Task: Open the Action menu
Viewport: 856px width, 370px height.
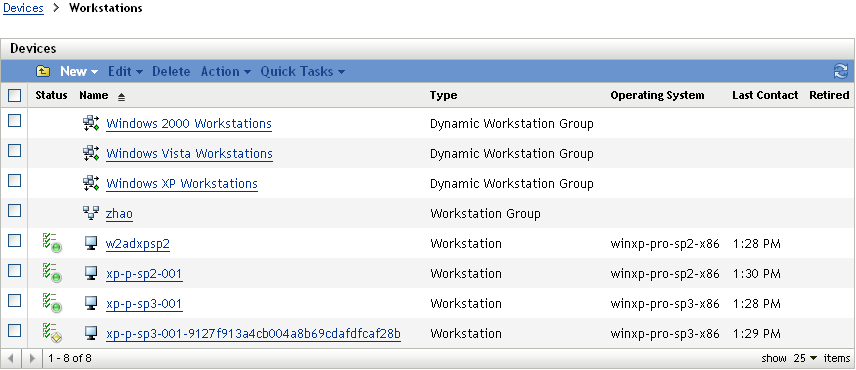Action: pos(225,71)
